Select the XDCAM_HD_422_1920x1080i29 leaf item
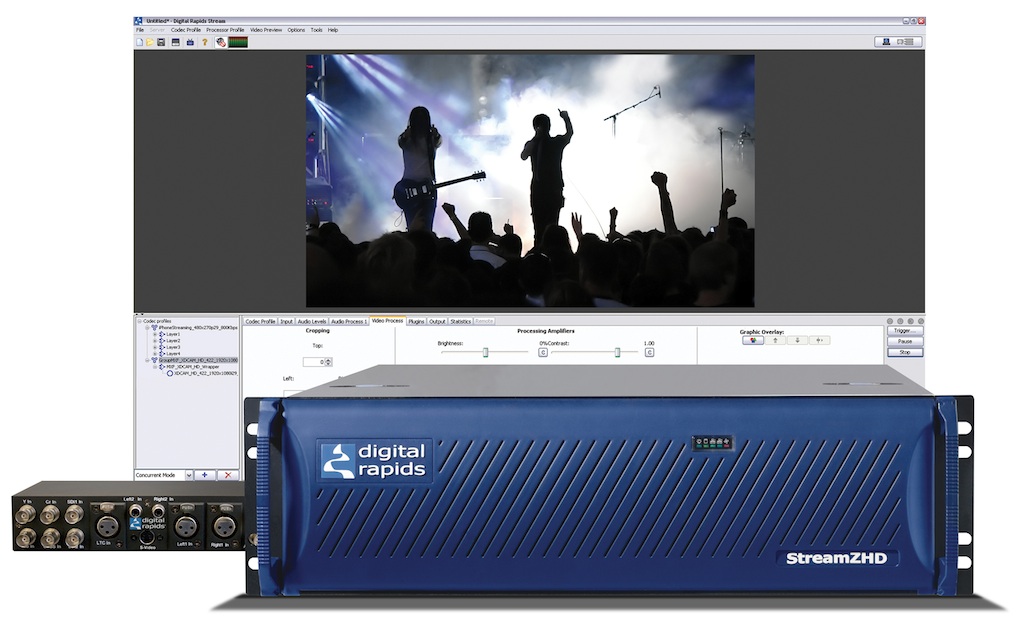Image resolution: width=1024 pixels, height=628 pixels. pyautogui.click(x=206, y=373)
